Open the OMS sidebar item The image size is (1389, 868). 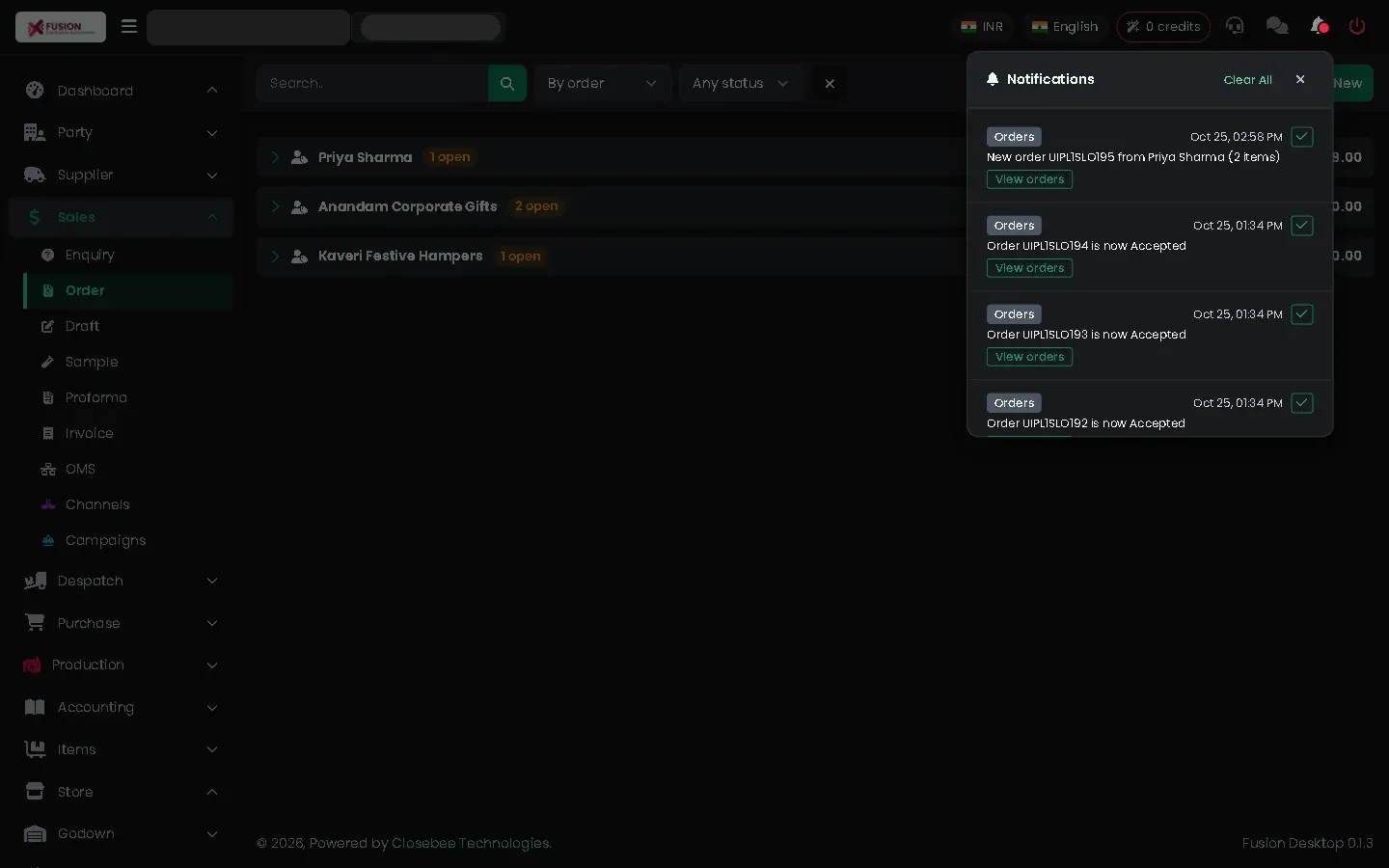point(128,469)
